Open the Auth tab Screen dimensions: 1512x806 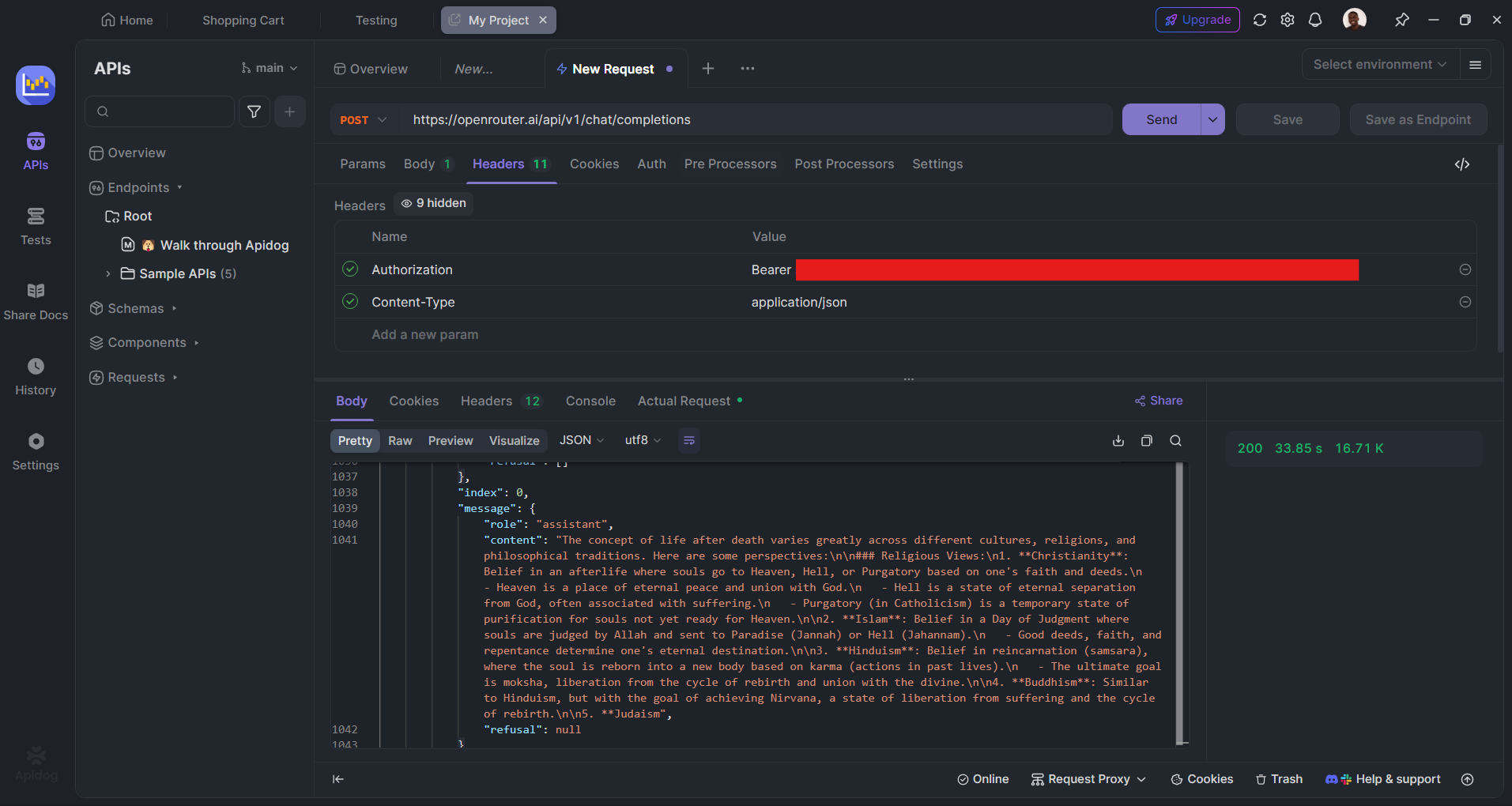pyautogui.click(x=652, y=164)
